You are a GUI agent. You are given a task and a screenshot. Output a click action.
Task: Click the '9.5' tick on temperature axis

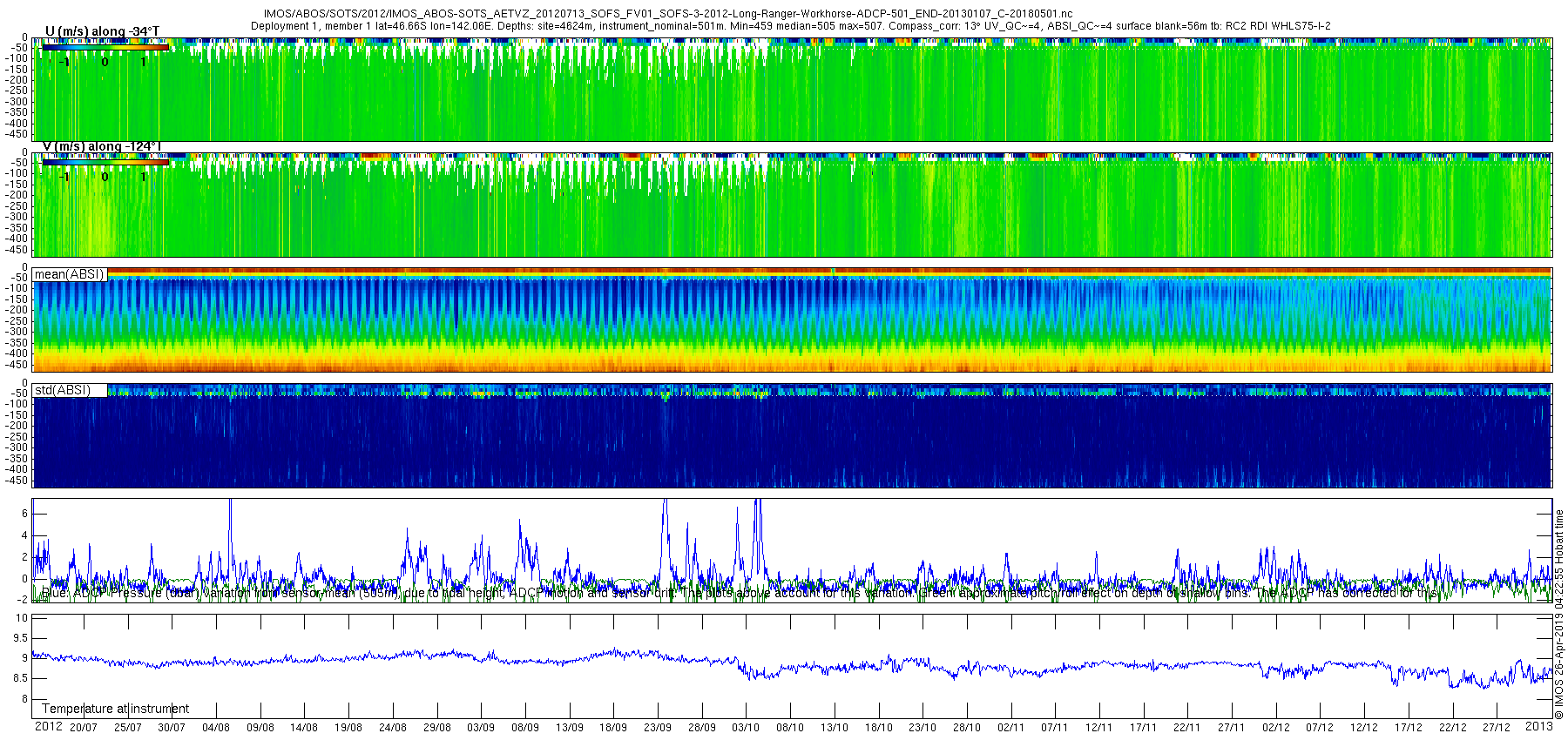click(22, 638)
